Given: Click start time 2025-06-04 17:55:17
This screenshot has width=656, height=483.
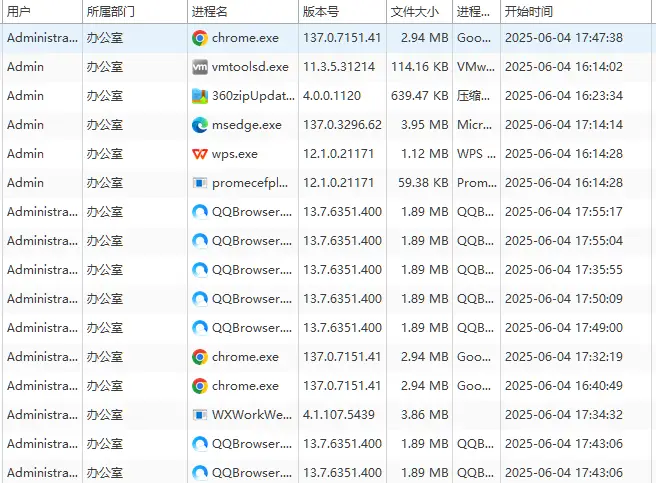Looking at the screenshot, I should point(564,212).
